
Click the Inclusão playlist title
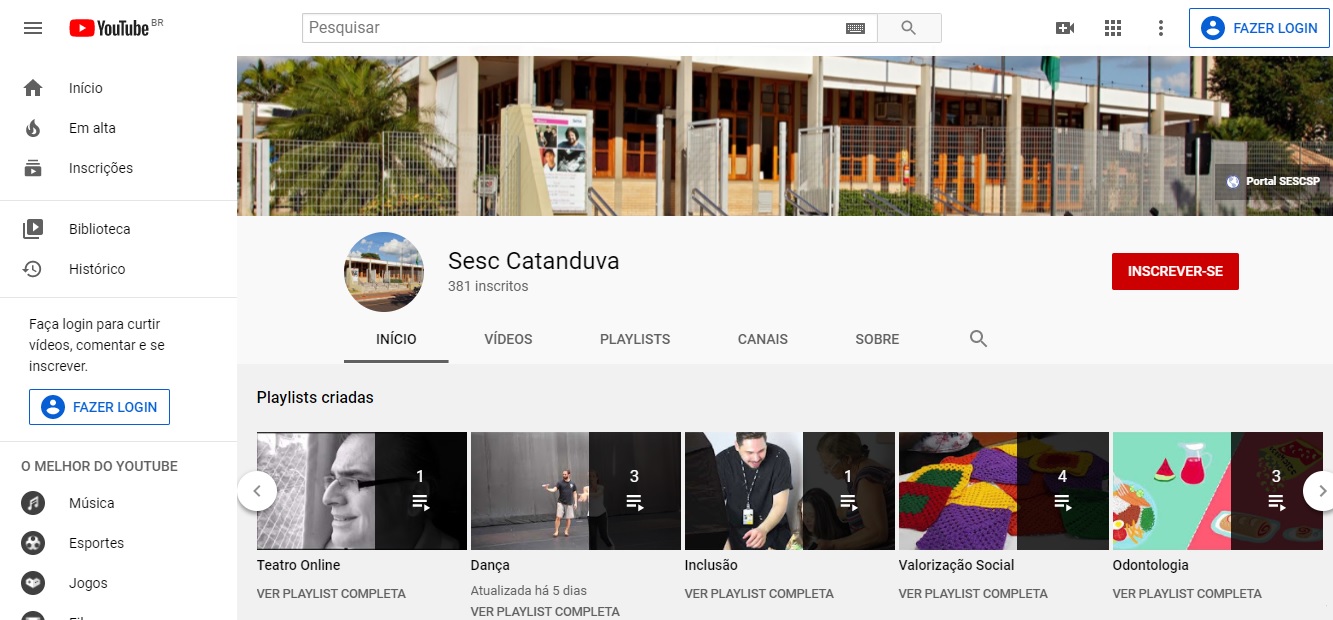[711, 565]
